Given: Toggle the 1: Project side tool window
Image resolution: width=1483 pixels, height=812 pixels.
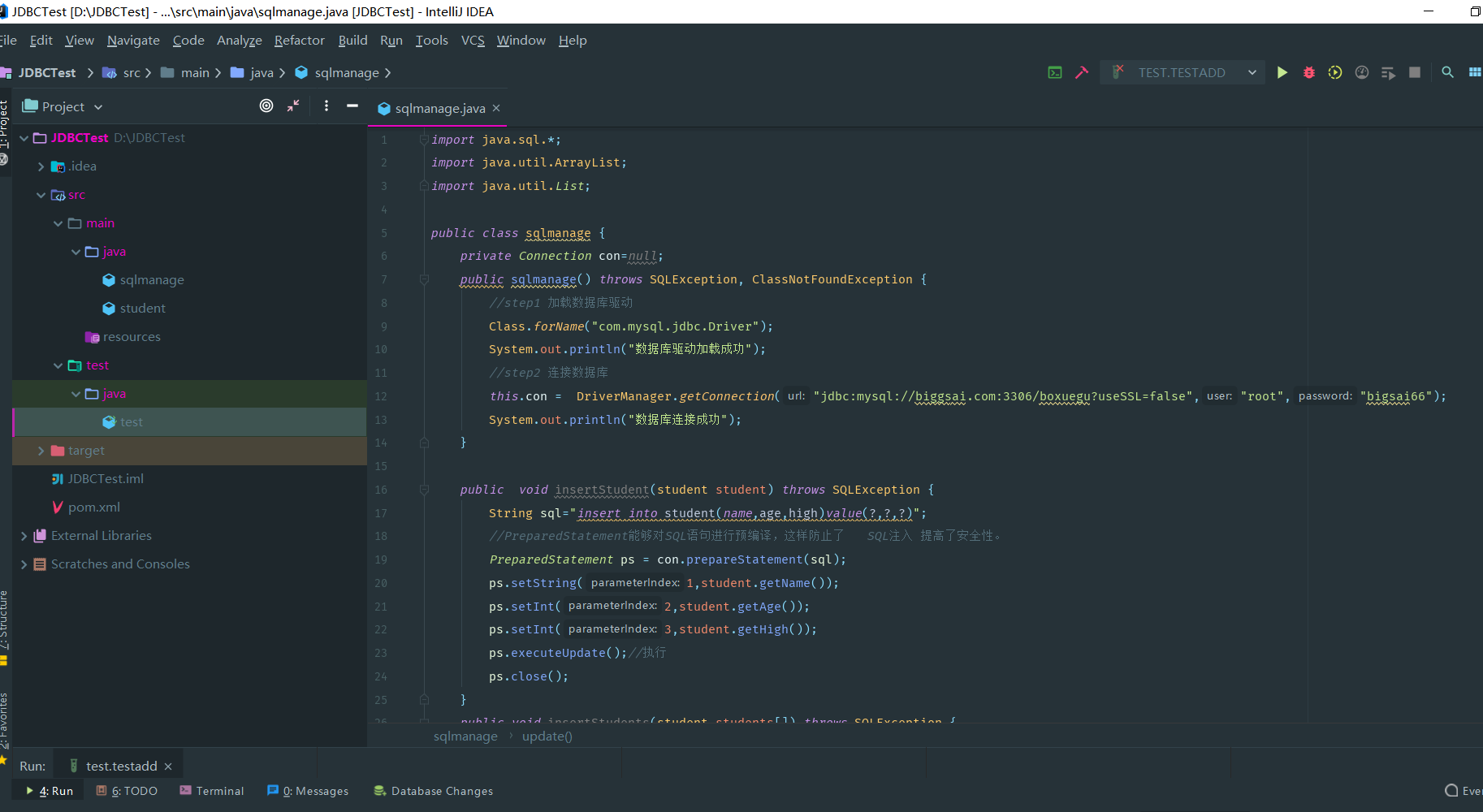Looking at the screenshot, I should tap(4, 124).
